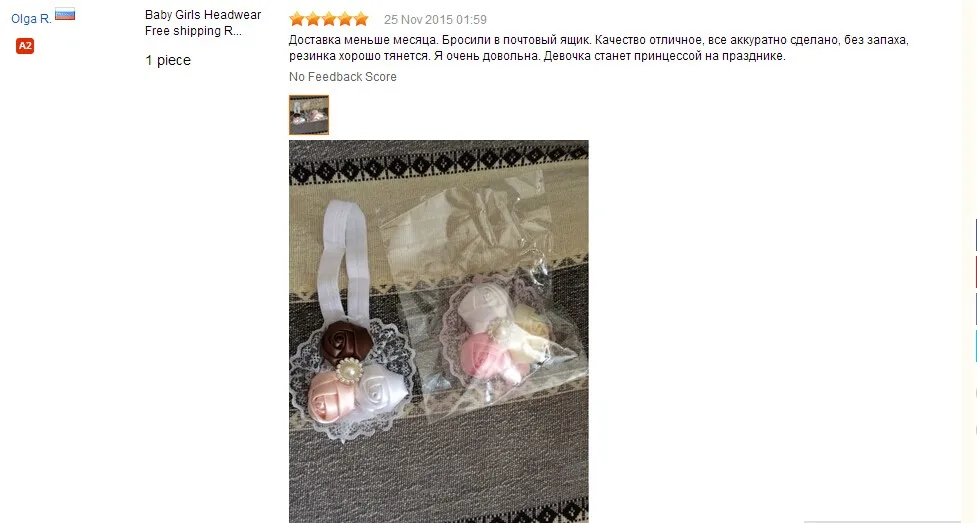Click the Russian flag icon beside Olga R.
Screen dimensions: 977x523
pos(65,14)
